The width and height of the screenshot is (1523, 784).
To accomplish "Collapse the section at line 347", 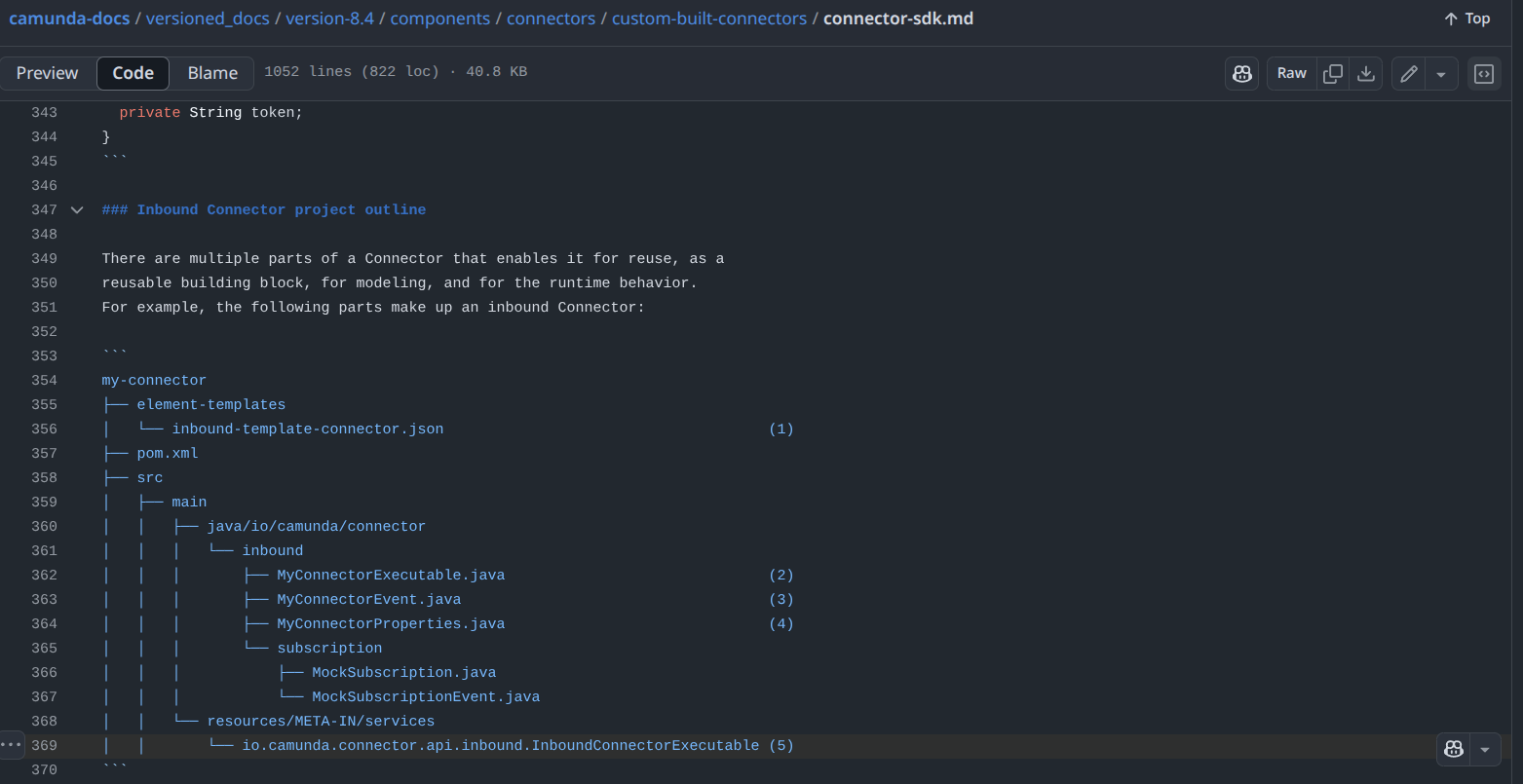I will [77, 210].
